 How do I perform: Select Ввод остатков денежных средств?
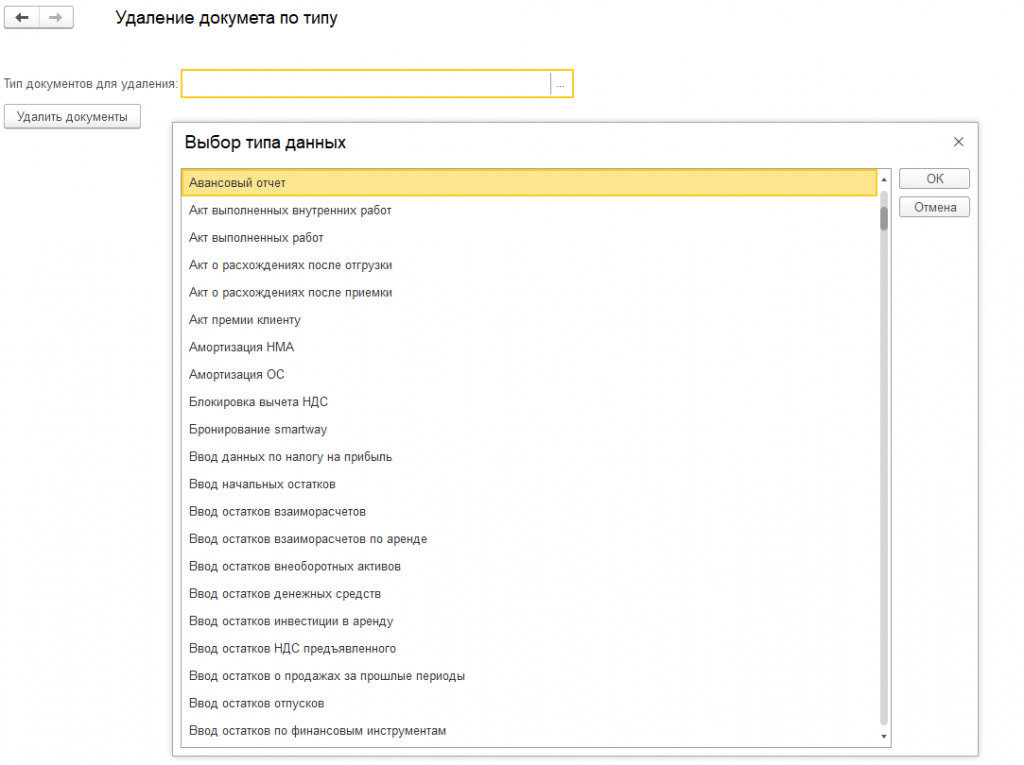click(529, 594)
